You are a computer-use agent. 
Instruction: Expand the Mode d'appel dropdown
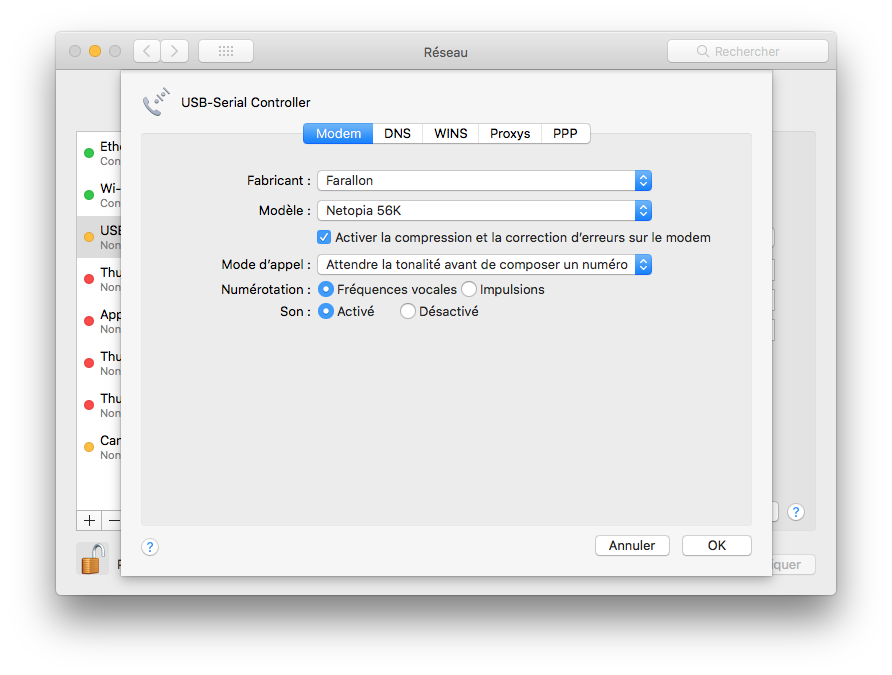[484, 265]
